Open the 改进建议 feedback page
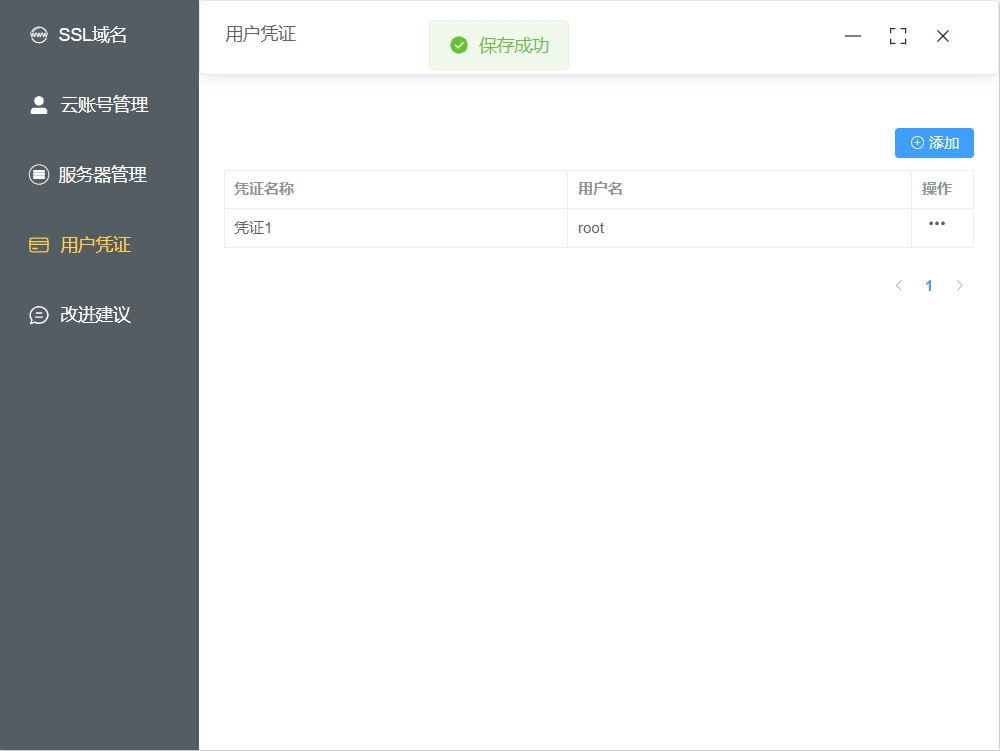 click(x=95, y=315)
